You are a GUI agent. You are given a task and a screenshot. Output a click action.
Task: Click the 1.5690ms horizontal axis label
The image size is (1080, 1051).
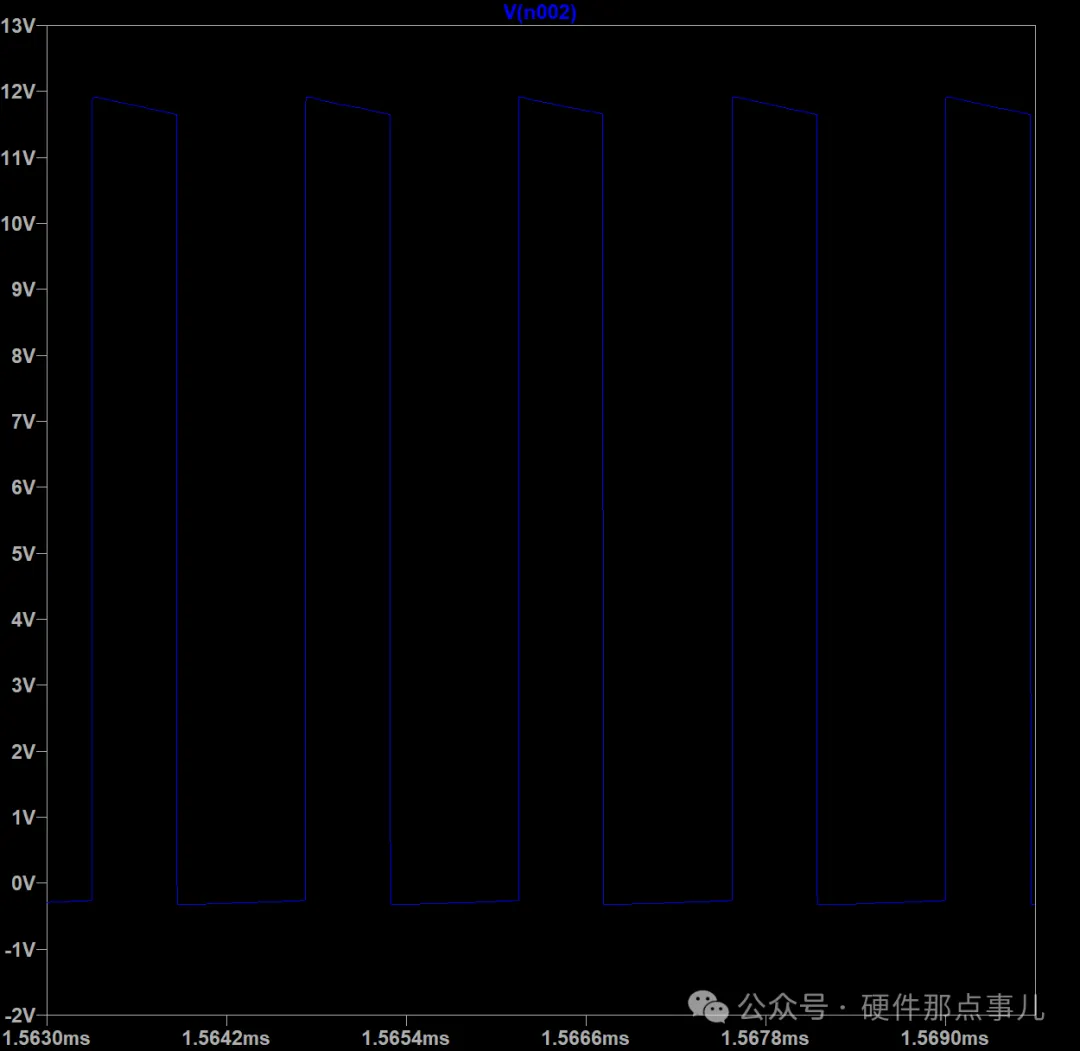[945, 1038]
